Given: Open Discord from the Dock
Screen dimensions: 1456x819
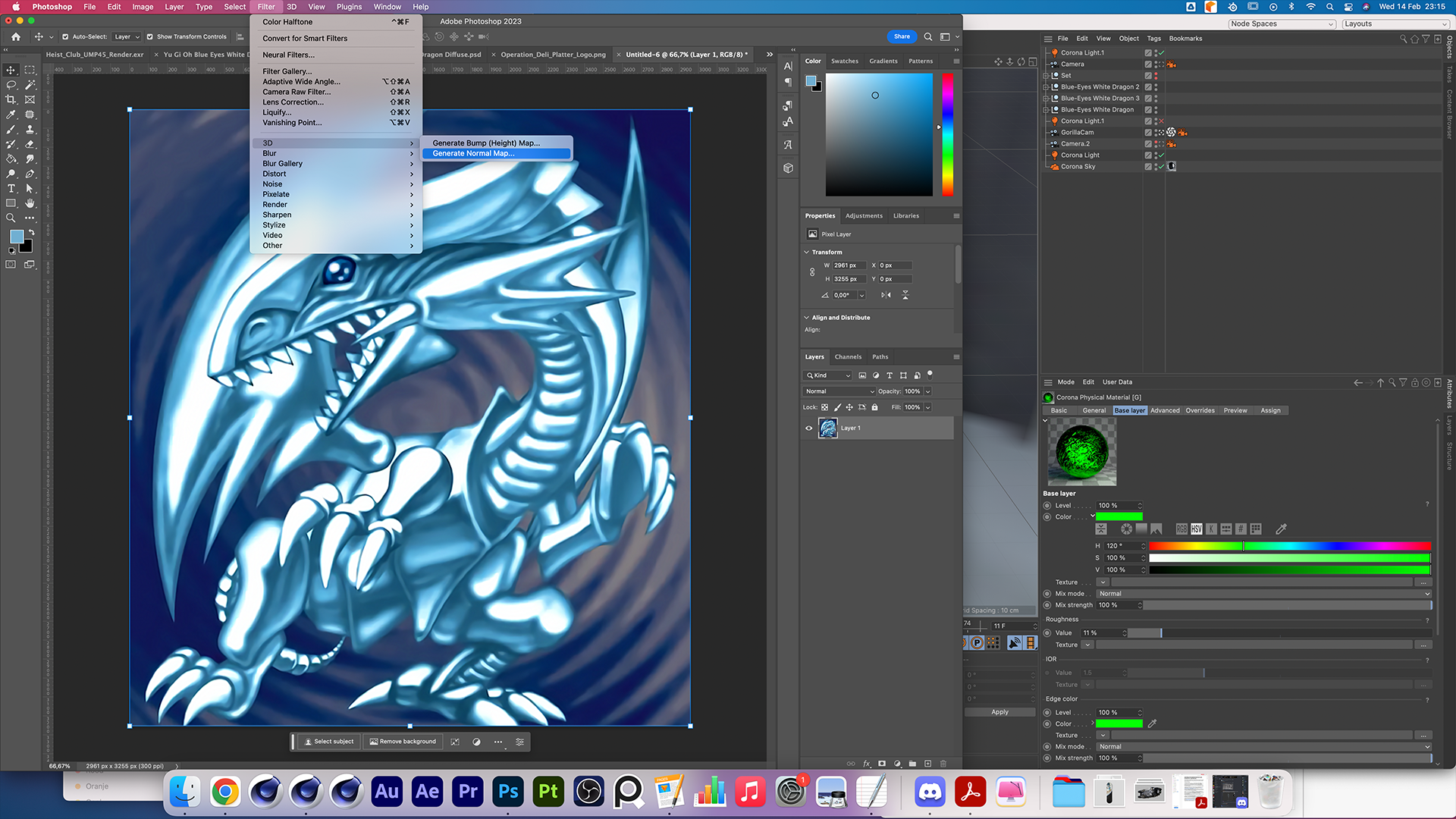Looking at the screenshot, I should click(930, 792).
